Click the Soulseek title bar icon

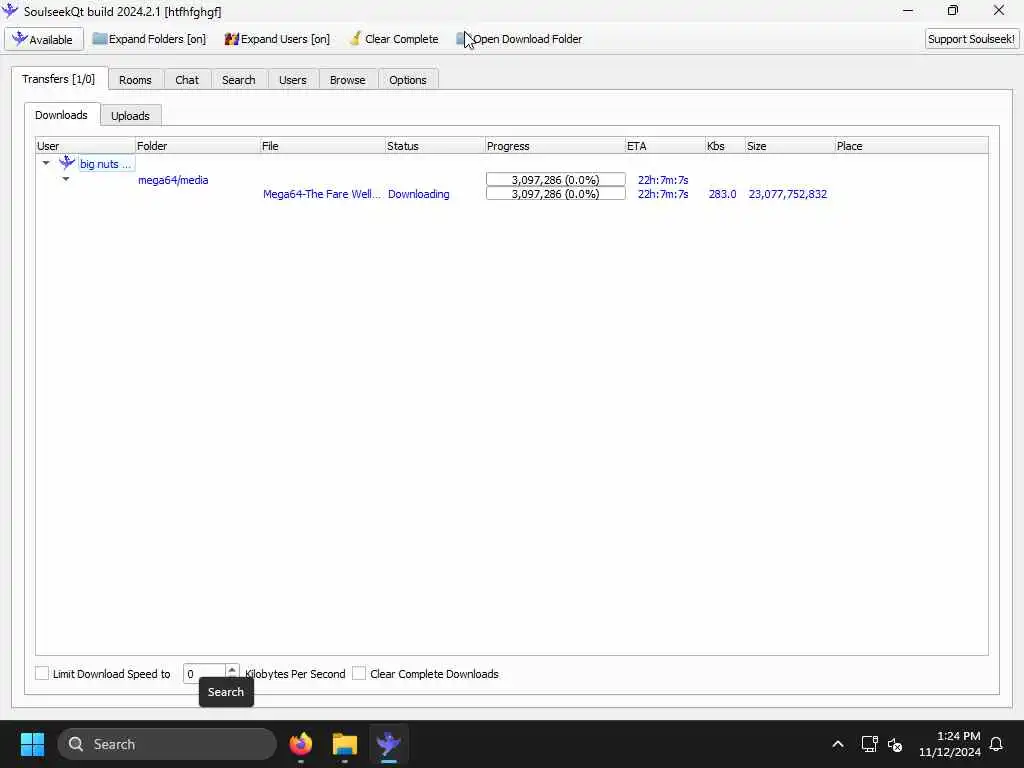click(x=10, y=10)
